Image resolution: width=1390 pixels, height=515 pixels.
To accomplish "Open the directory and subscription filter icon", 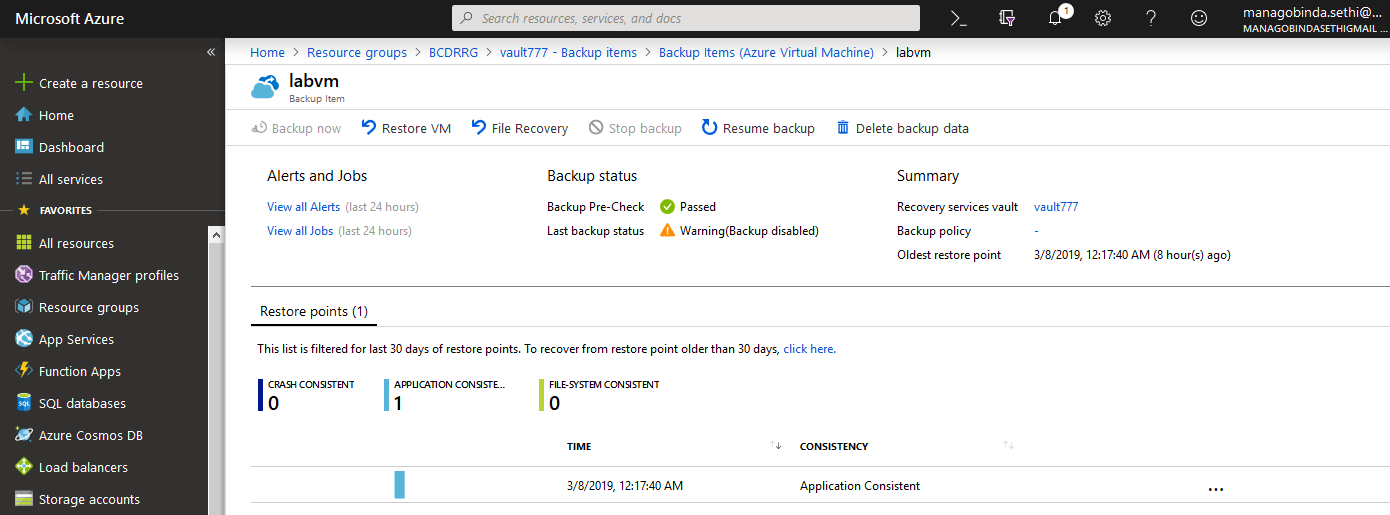I will point(1007,18).
